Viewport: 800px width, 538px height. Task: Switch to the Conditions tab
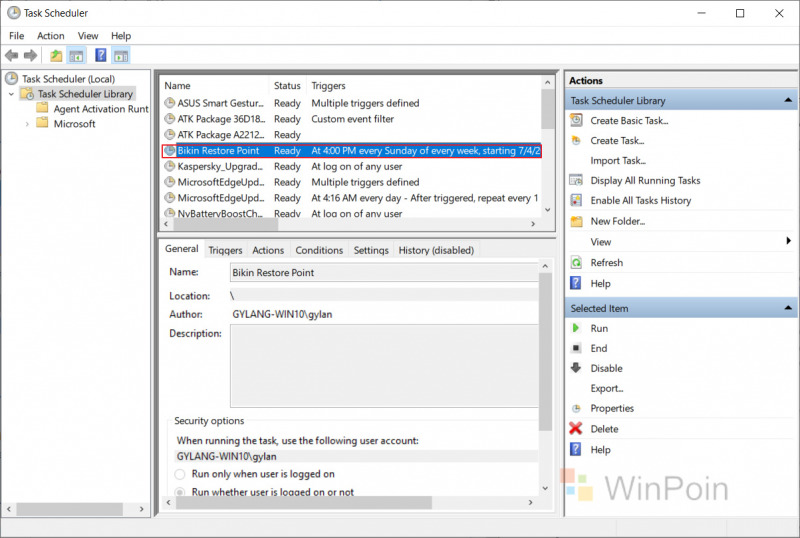click(x=319, y=250)
